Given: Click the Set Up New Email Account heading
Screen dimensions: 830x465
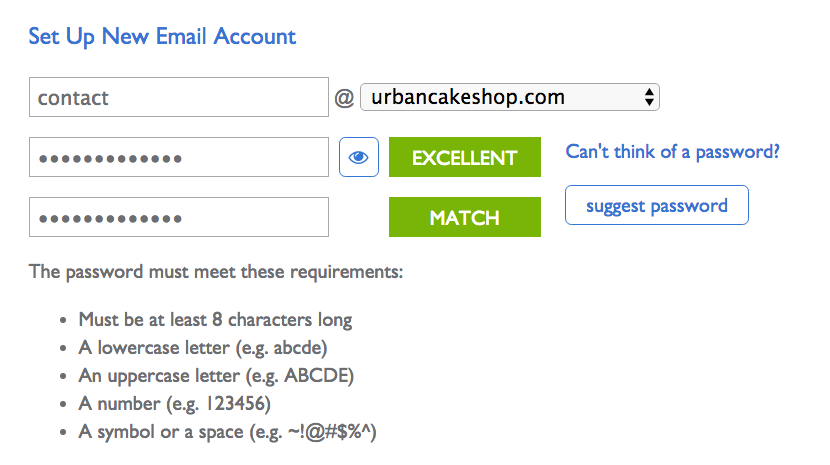Looking at the screenshot, I should [162, 37].
